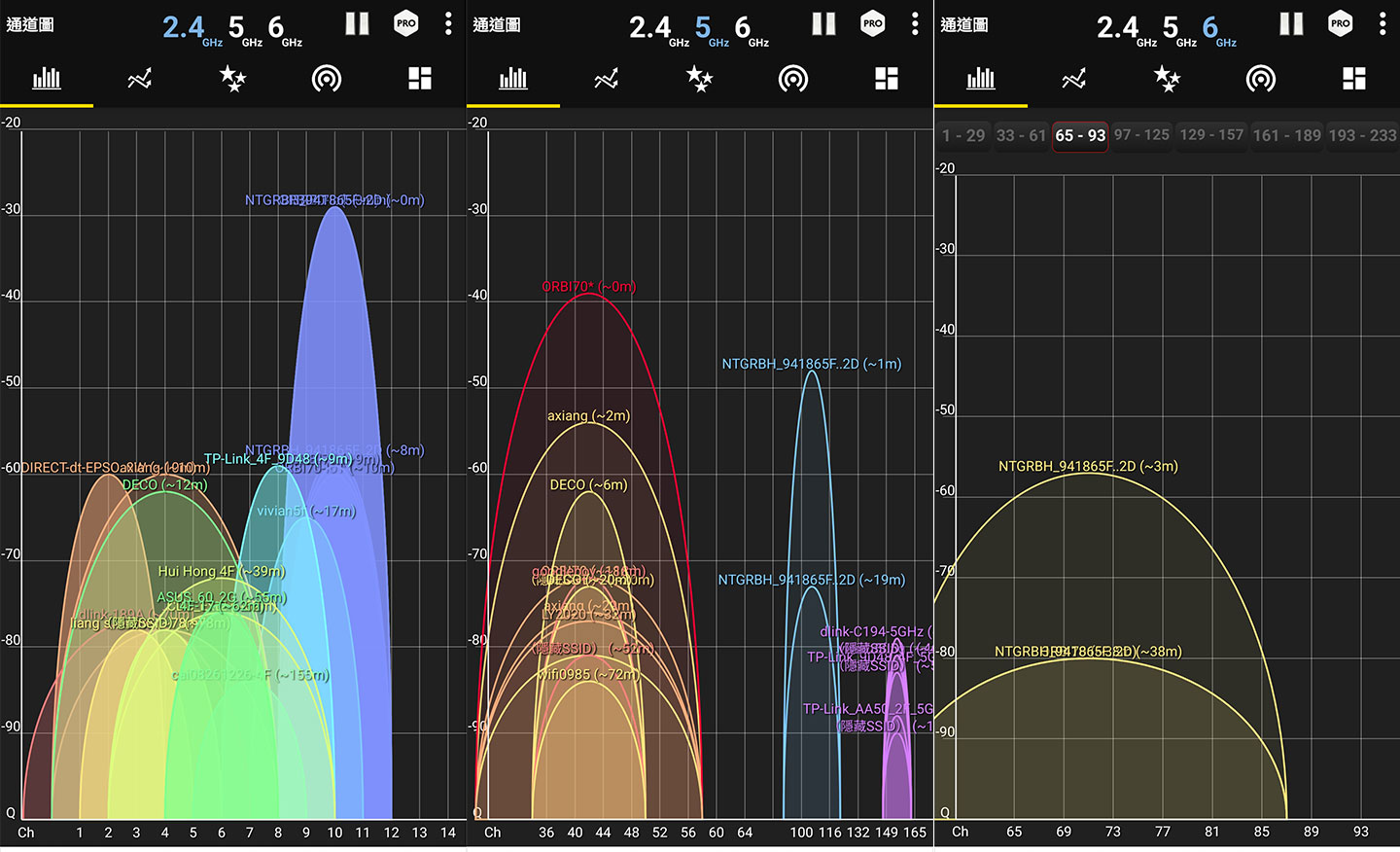Select the 65 - 93 channel range
Image resolution: width=1400 pixels, height=852 pixels.
pos(1080,135)
